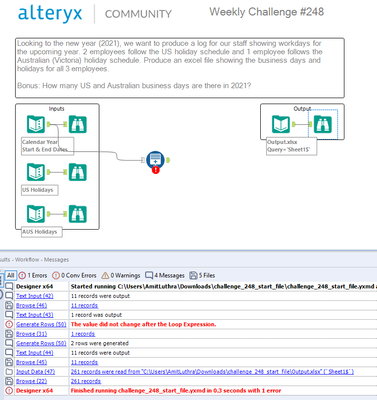Filter results by 4 Messages
Screen dimensions: 377x400
[x=165, y=276]
